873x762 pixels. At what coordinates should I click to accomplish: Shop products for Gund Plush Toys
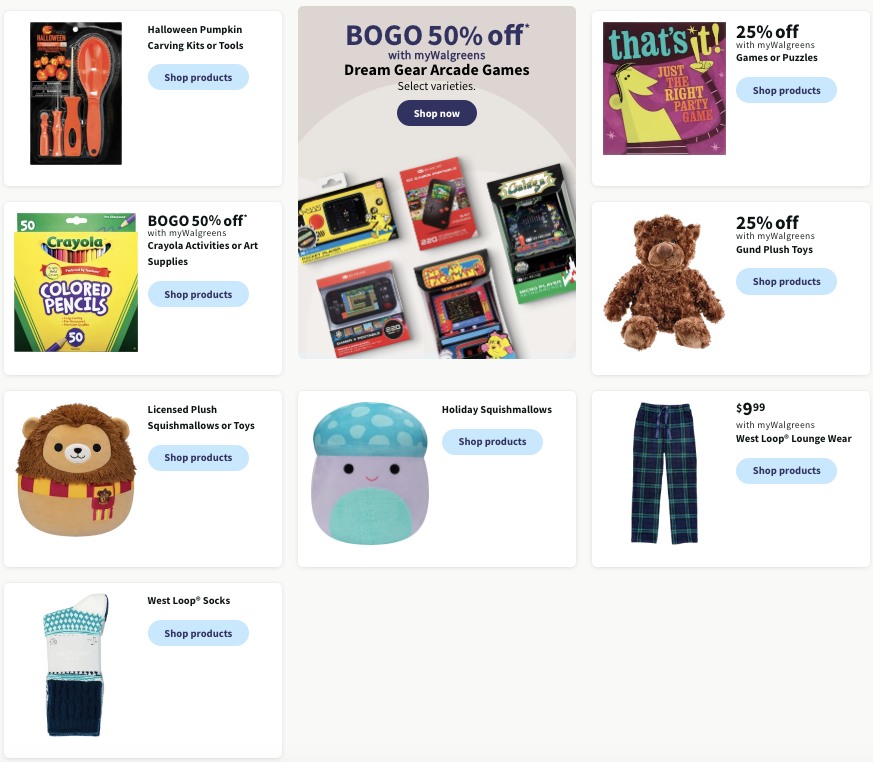pyautogui.click(x=786, y=282)
